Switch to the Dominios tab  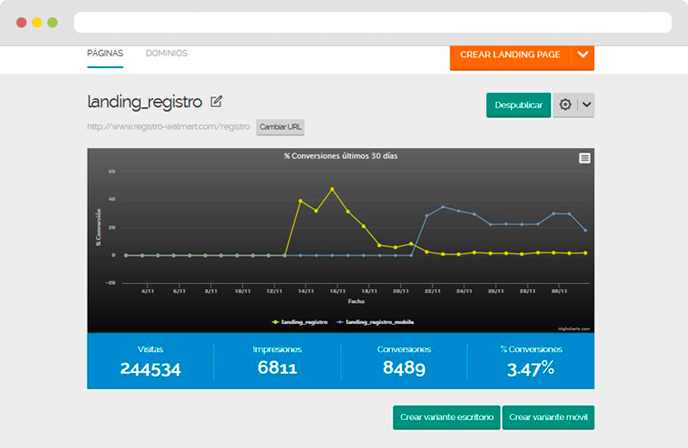click(x=166, y=53)
